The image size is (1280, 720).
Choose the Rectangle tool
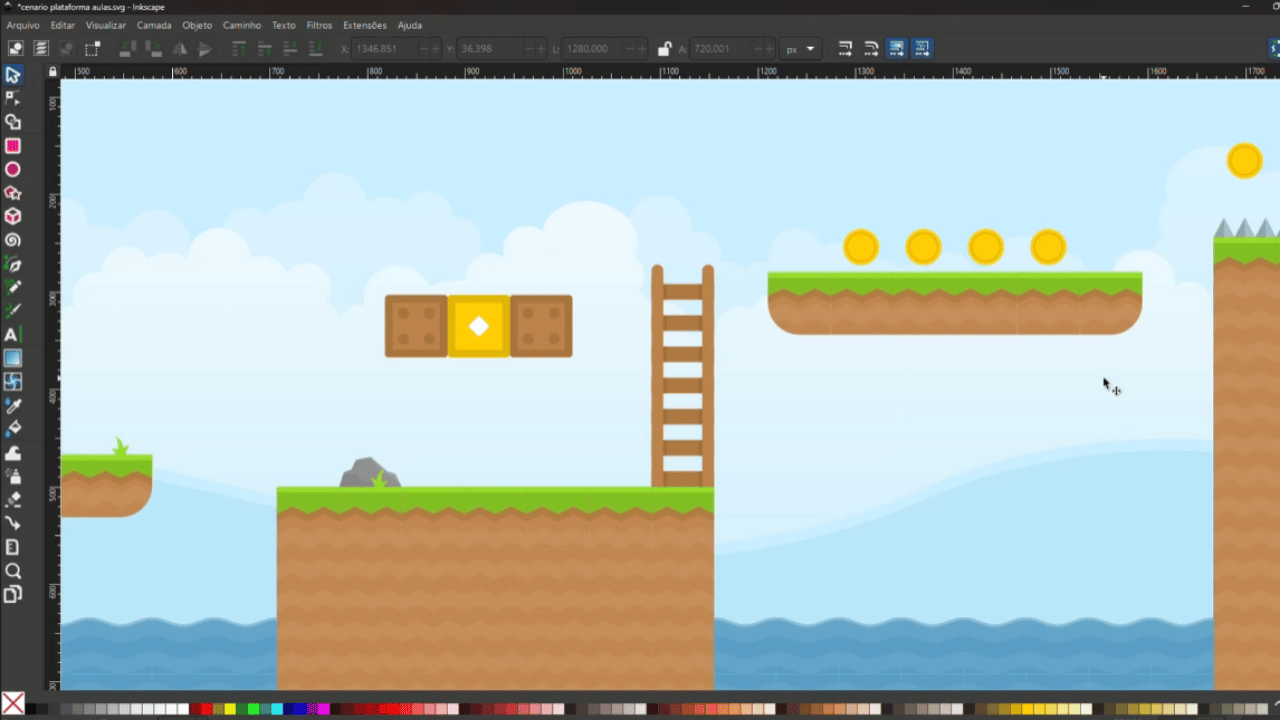click(13, 146)
